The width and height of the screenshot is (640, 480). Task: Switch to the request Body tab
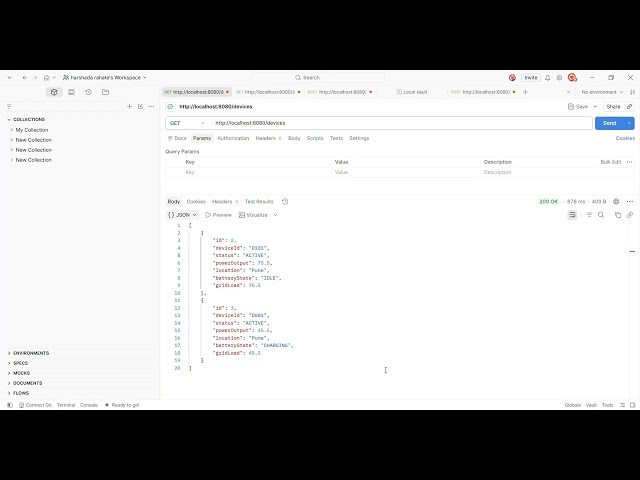click(294, 138)
